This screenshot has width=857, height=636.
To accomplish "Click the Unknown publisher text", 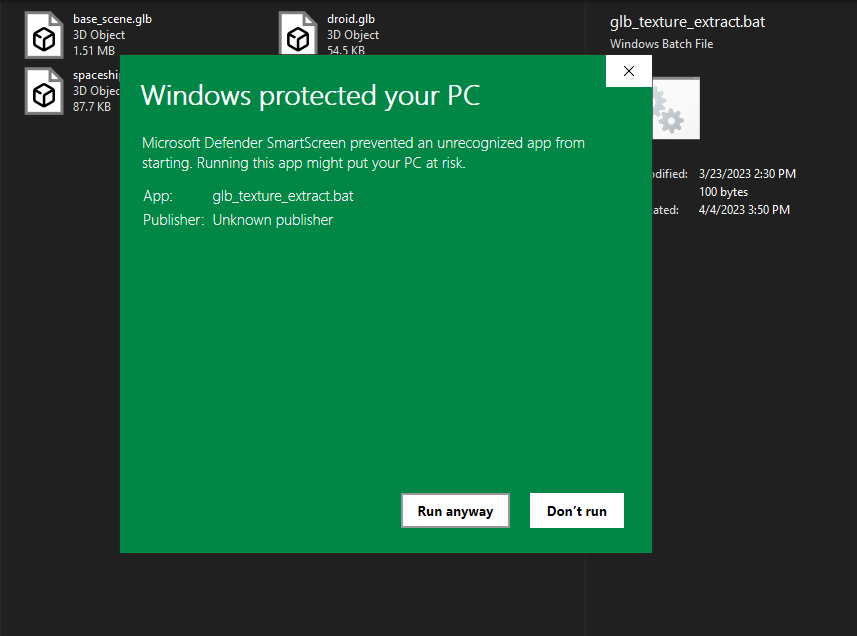I will pyautogui.click(x=272, y=220).
